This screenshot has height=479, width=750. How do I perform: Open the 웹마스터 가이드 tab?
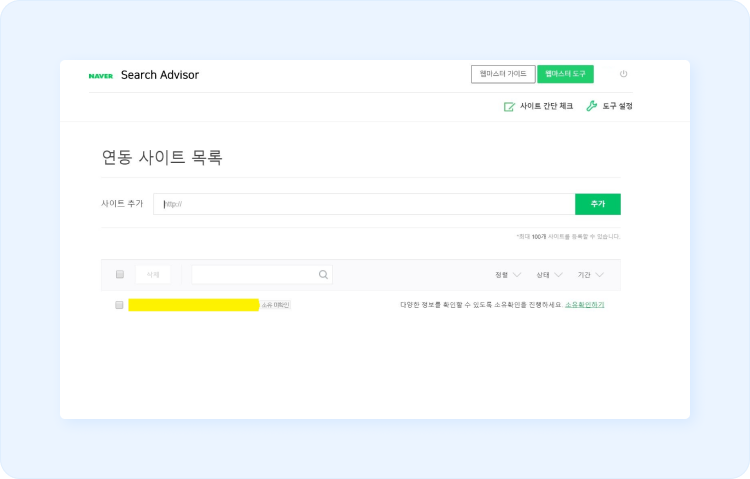(x=503, y=74)
